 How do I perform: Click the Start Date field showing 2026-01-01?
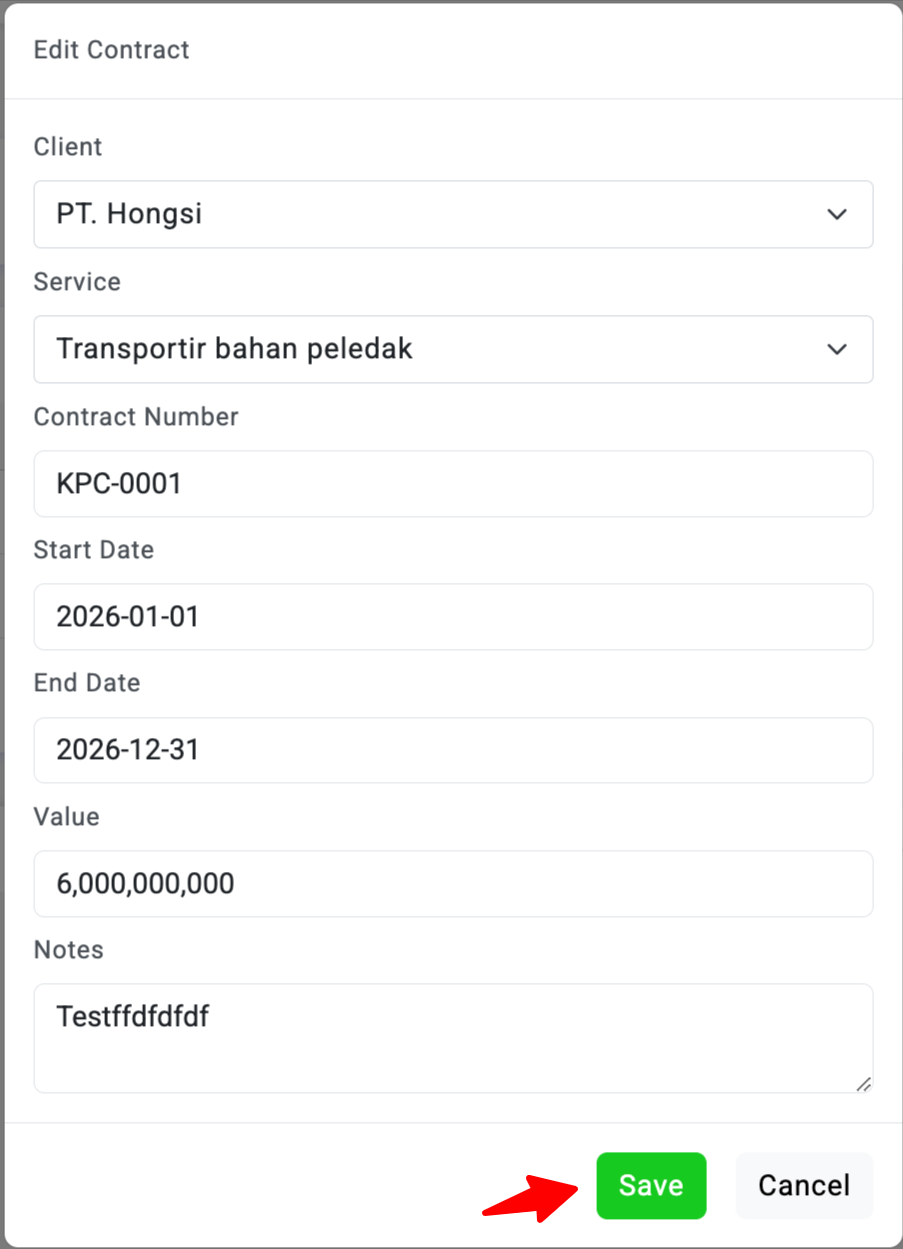[x=453, y=617]
